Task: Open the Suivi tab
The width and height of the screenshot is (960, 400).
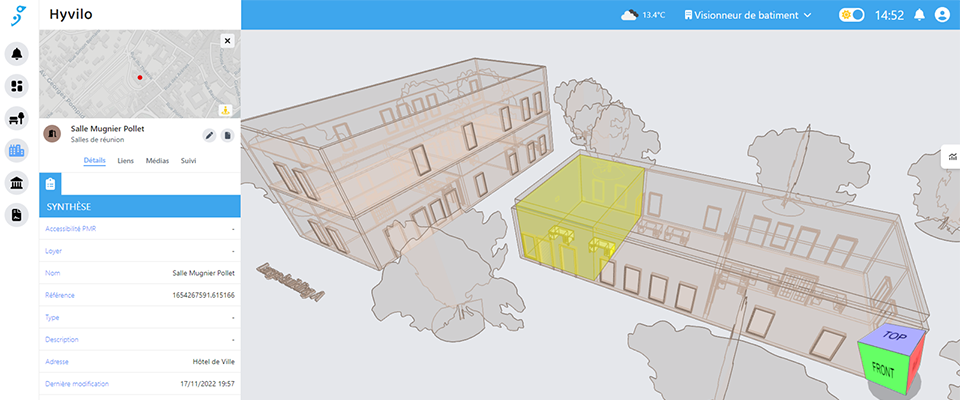Action: (x=188, y=160)
